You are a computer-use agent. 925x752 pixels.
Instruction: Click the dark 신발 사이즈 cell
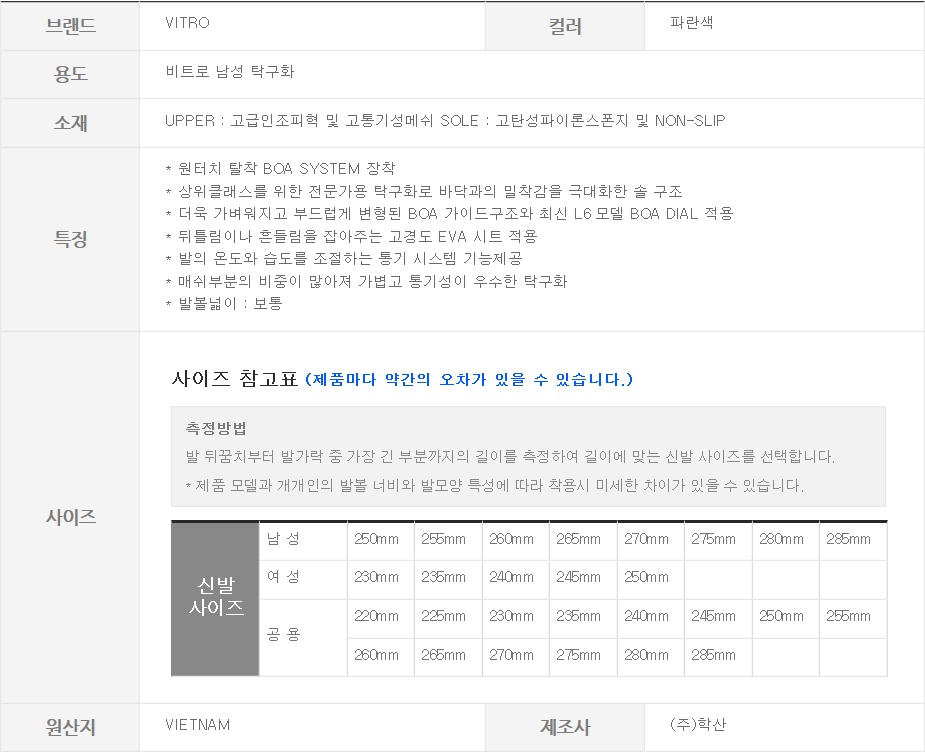click(215, 597)
